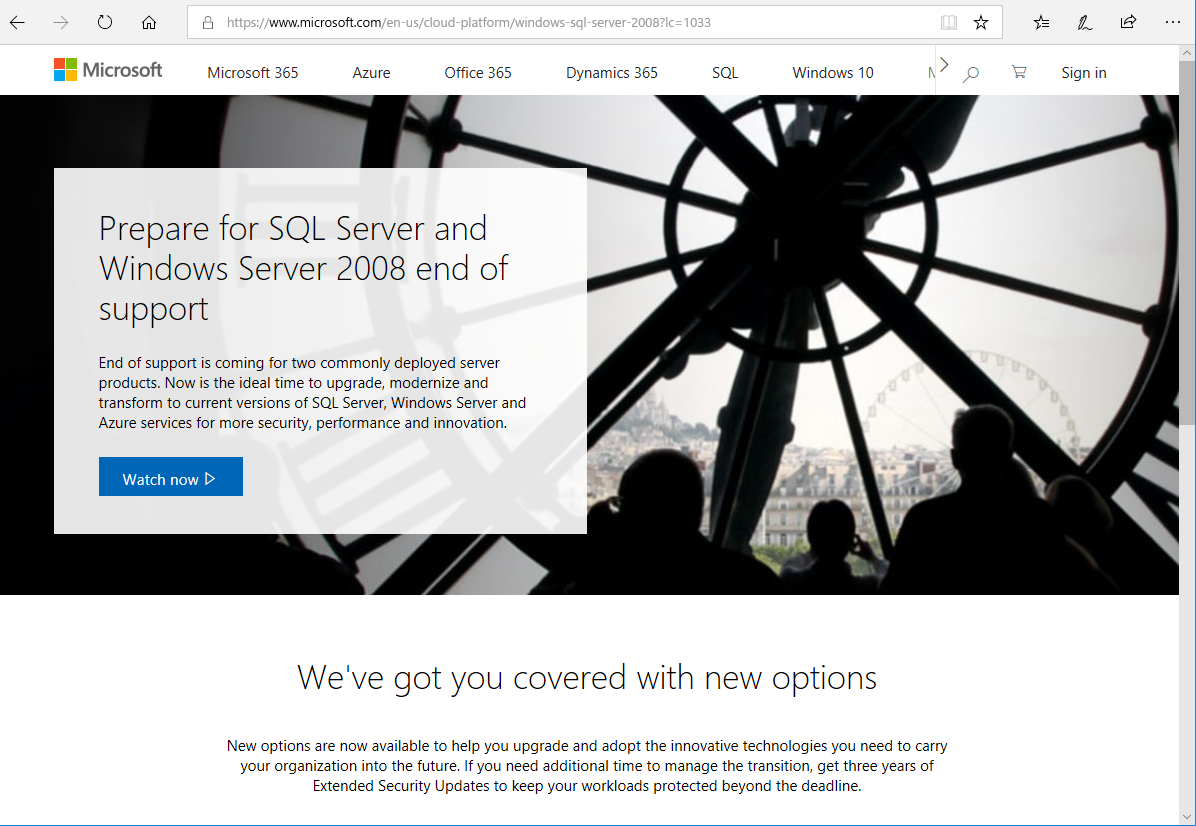Screen dimensions: 1196x826
Task: Open the shopping cart
Action: coord(1019,72)
